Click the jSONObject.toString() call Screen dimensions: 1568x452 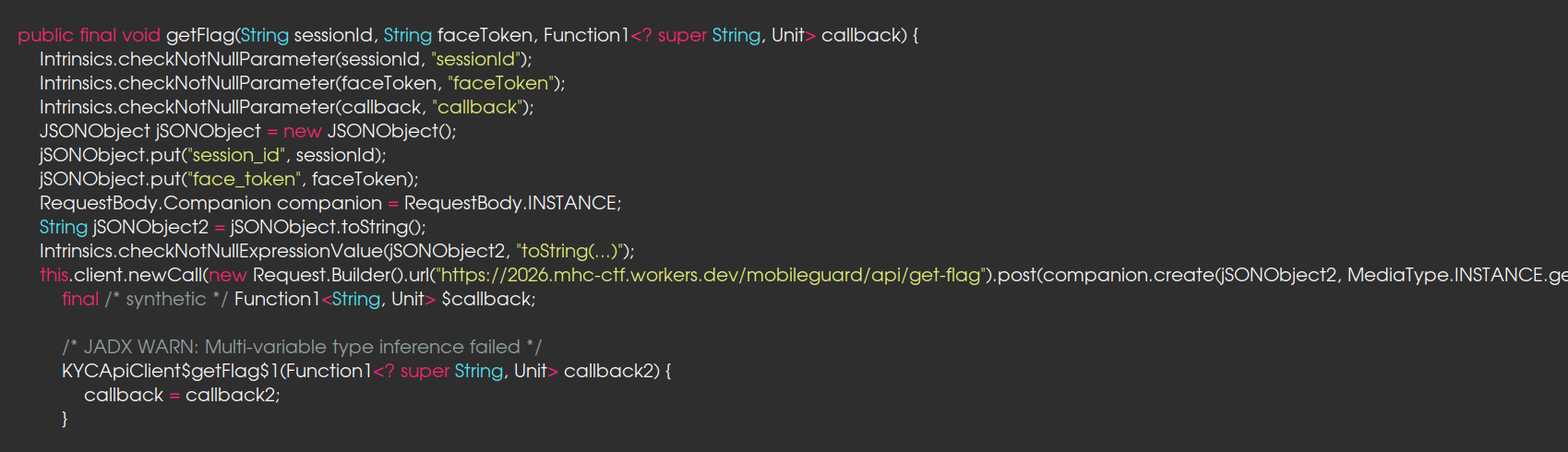point(328,227)
